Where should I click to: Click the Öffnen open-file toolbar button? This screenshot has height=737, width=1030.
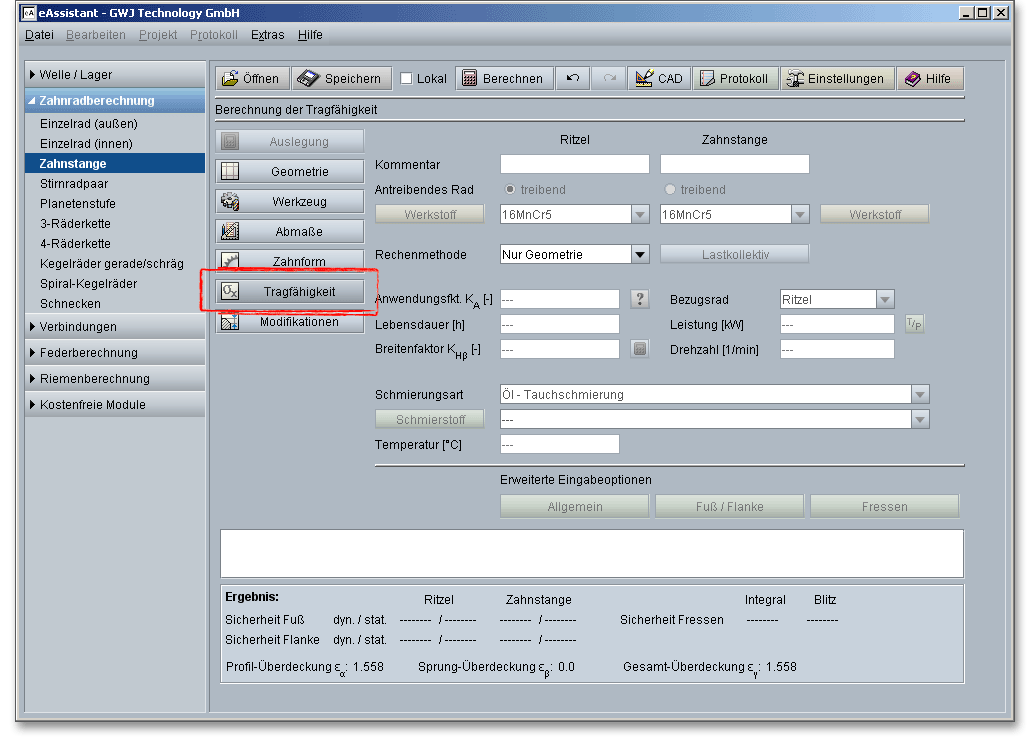coord(252,79)
